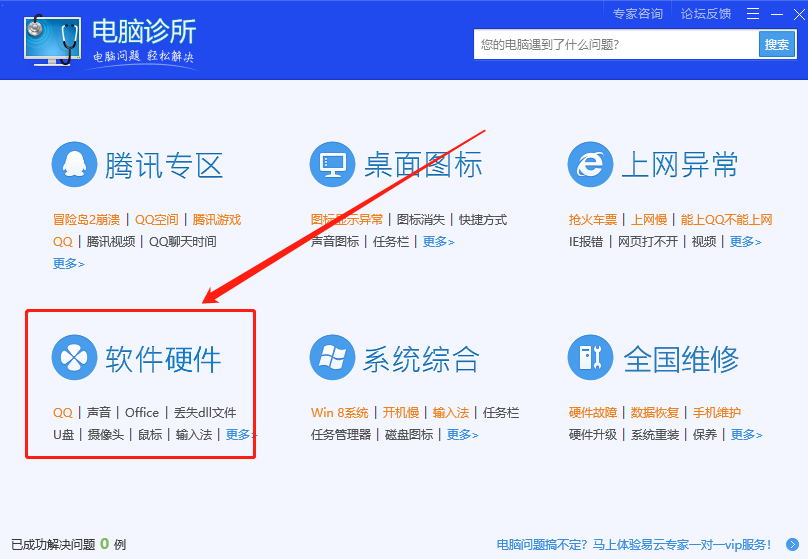The image size is (808, 559).
Task: Open the 抢火车票 link
Action: coord(593,219)
